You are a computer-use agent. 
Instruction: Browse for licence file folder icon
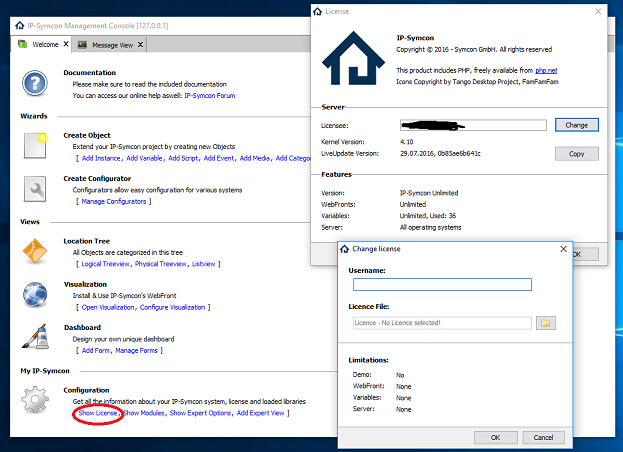(x=545, y=323)
